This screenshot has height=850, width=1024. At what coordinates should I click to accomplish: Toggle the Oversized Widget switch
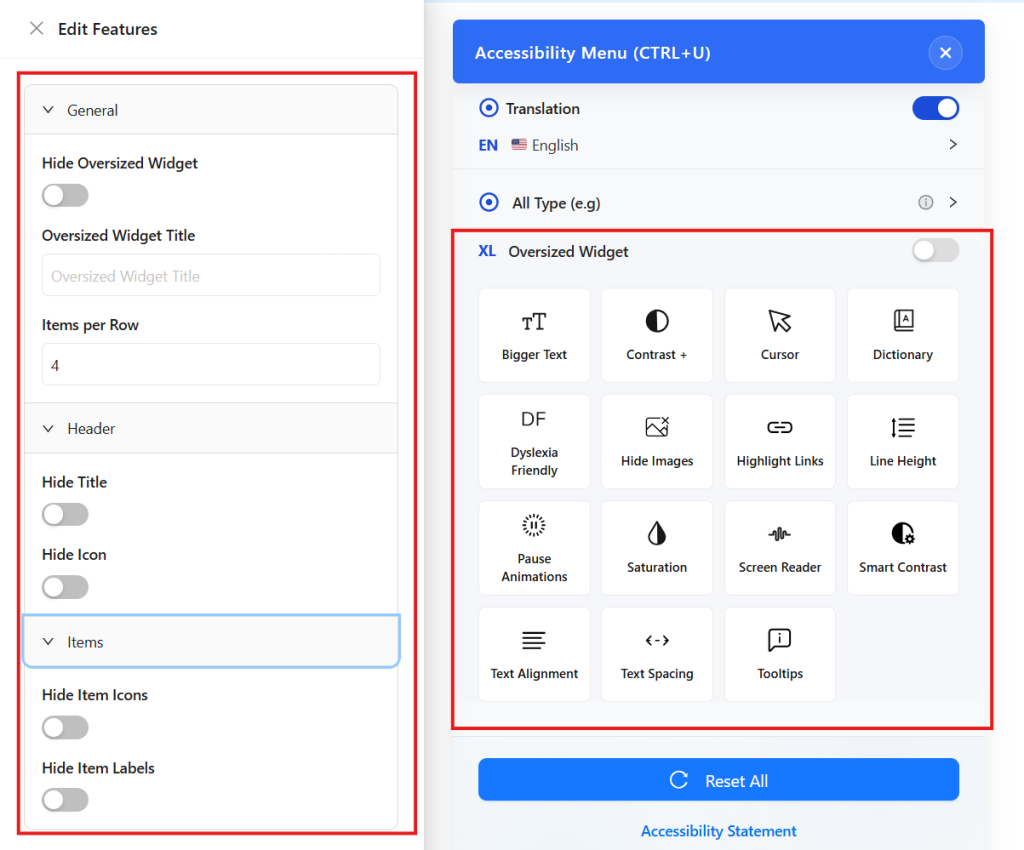pos(935,251)
